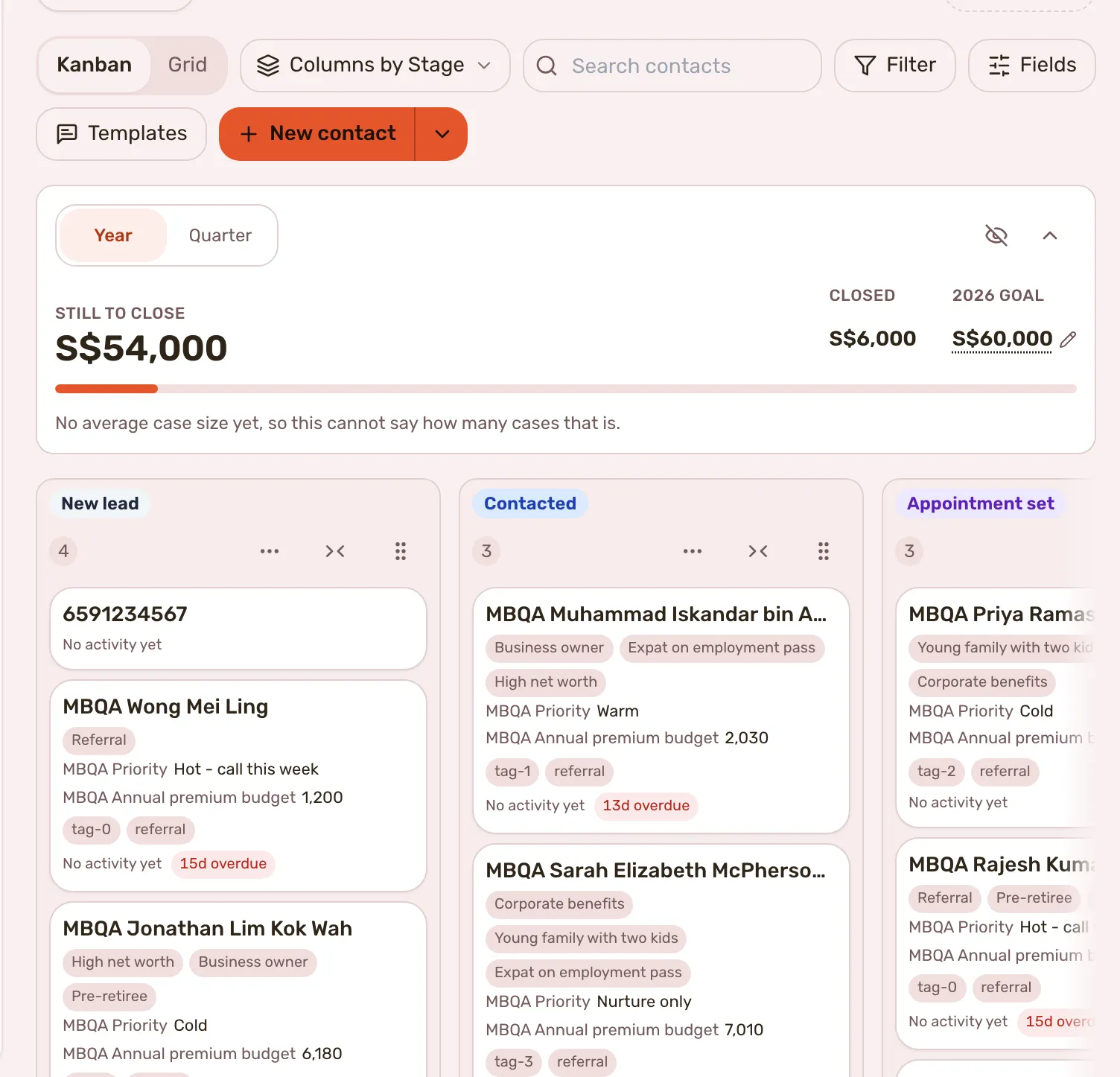Click the Appointment set stage label
This screenshot has width=1120, height=1077.
coord(981,503)
